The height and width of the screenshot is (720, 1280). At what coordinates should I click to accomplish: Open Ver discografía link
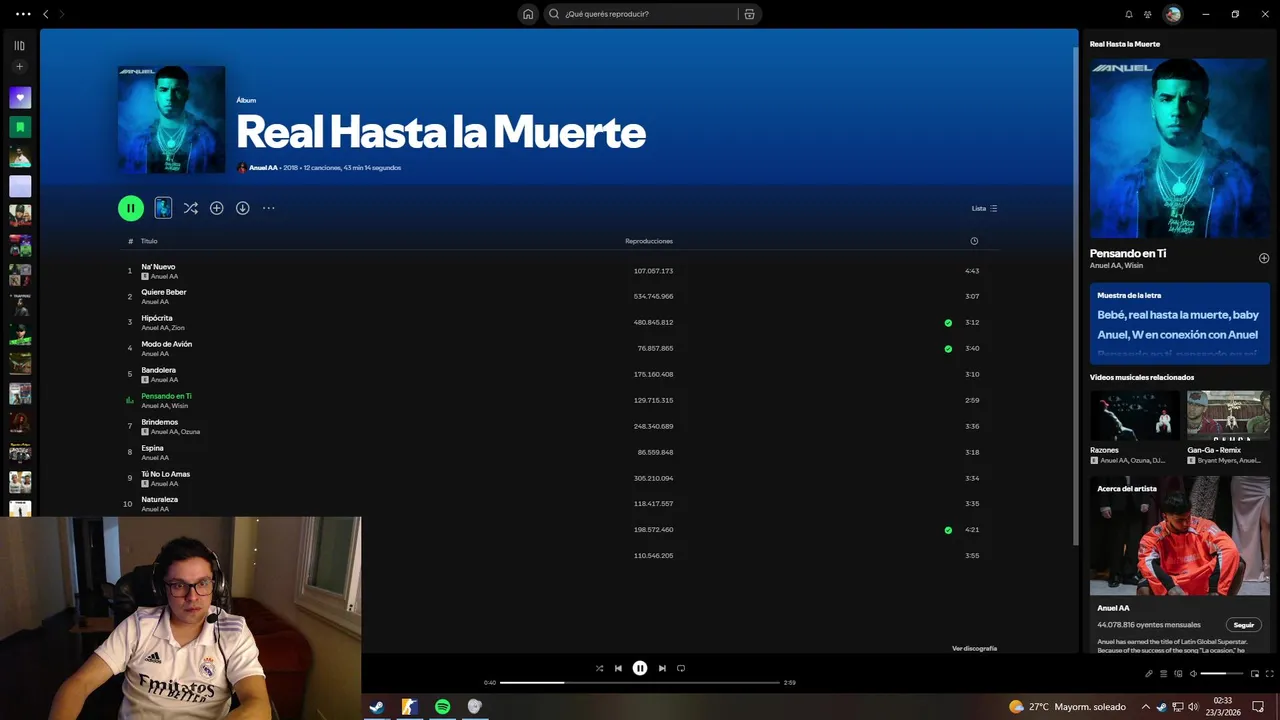(974, 648)
